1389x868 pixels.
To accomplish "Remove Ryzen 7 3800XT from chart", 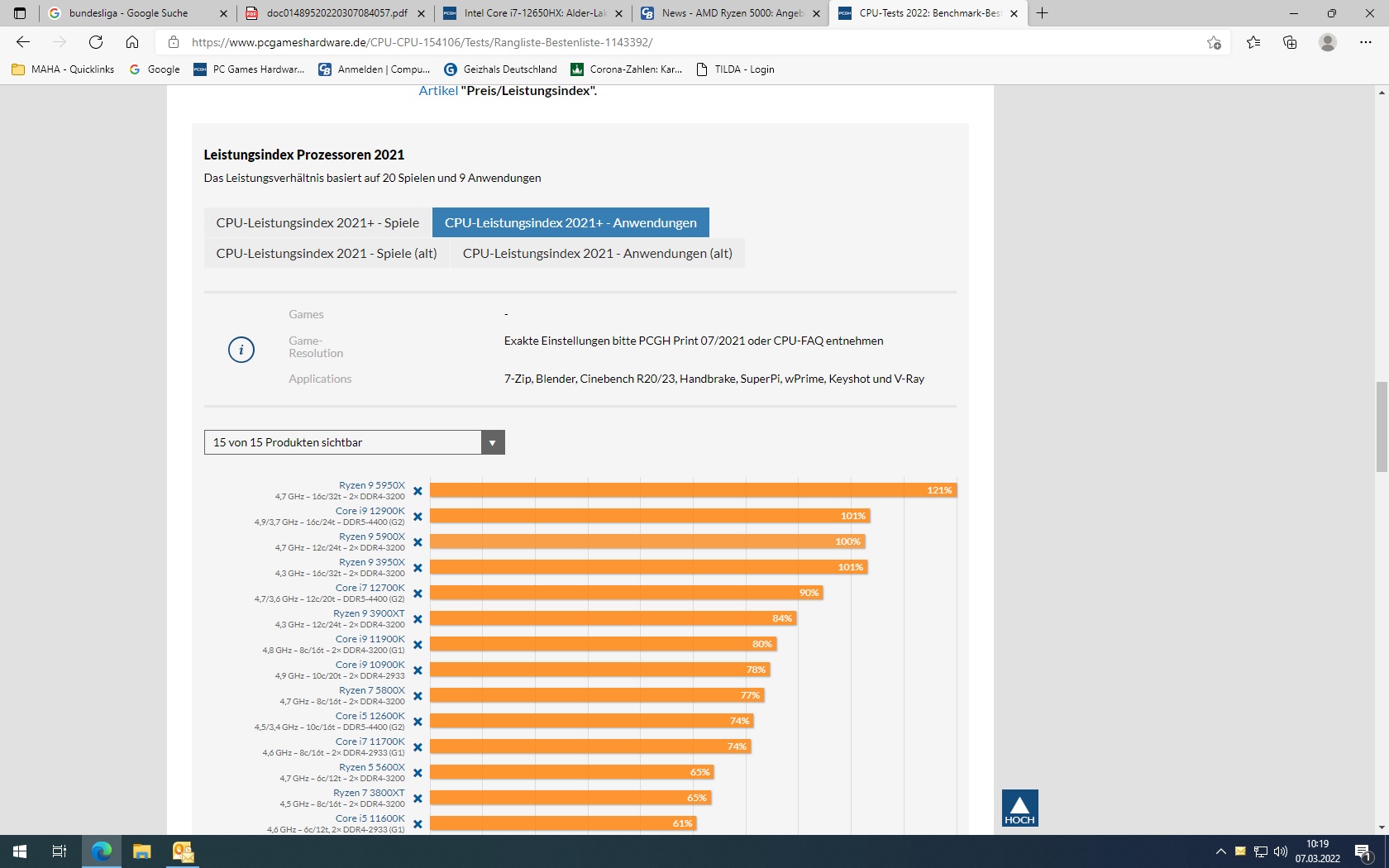I will 418,799.
